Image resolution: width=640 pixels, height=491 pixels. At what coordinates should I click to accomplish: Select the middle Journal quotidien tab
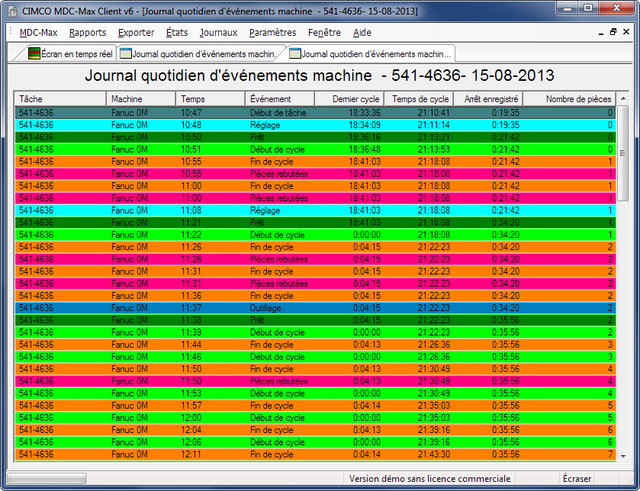pyautogui.click(x=199, y=54)
